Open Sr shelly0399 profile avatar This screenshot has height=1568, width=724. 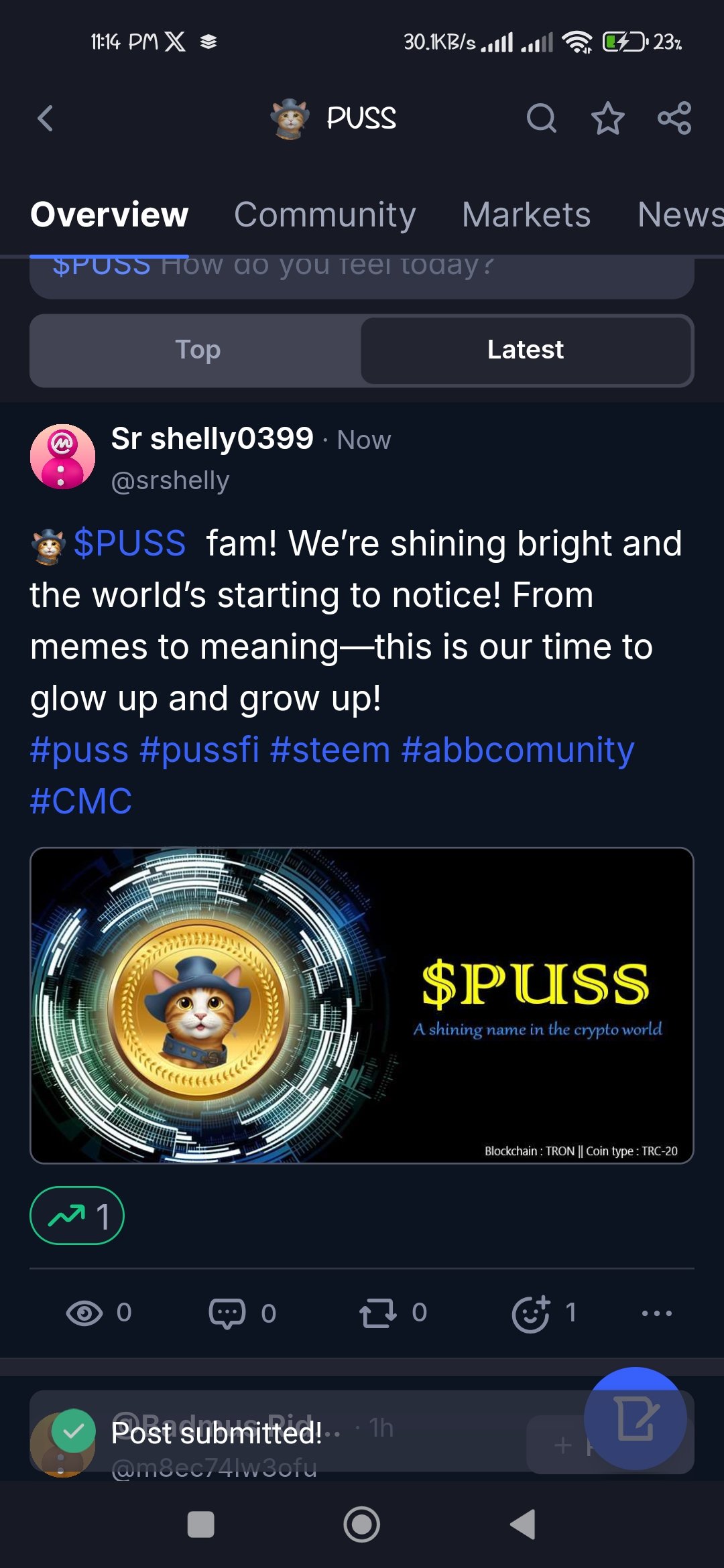click(62, 456)
